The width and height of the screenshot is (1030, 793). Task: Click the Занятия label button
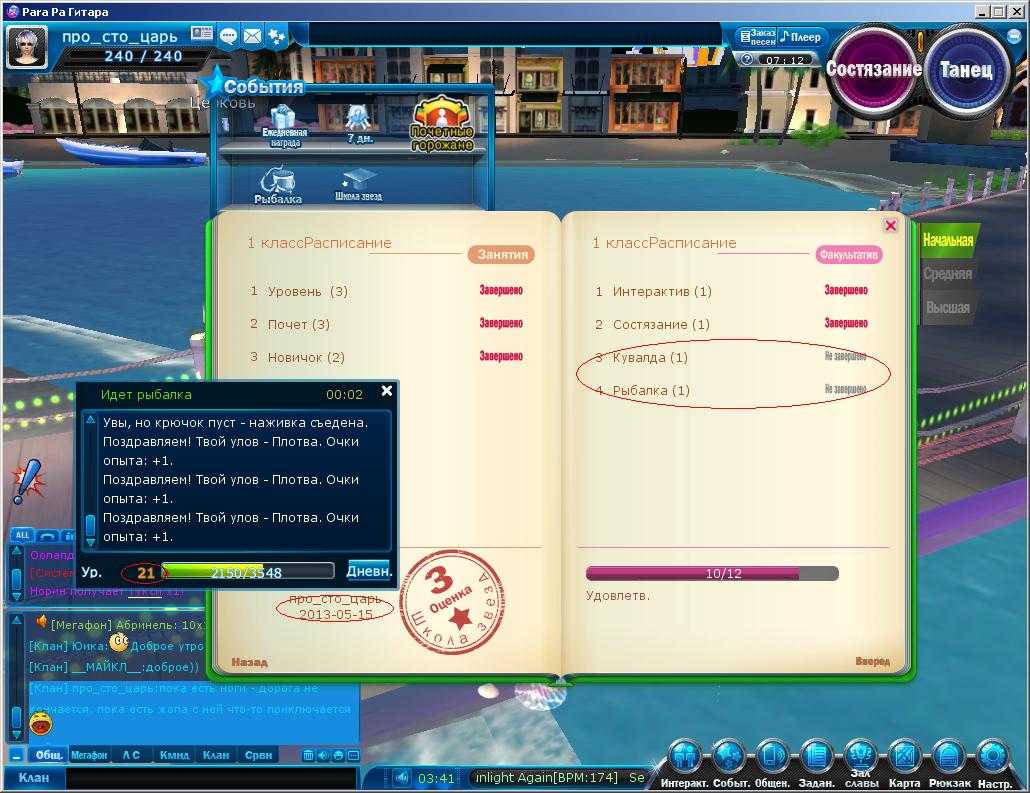tap(502, 254)
